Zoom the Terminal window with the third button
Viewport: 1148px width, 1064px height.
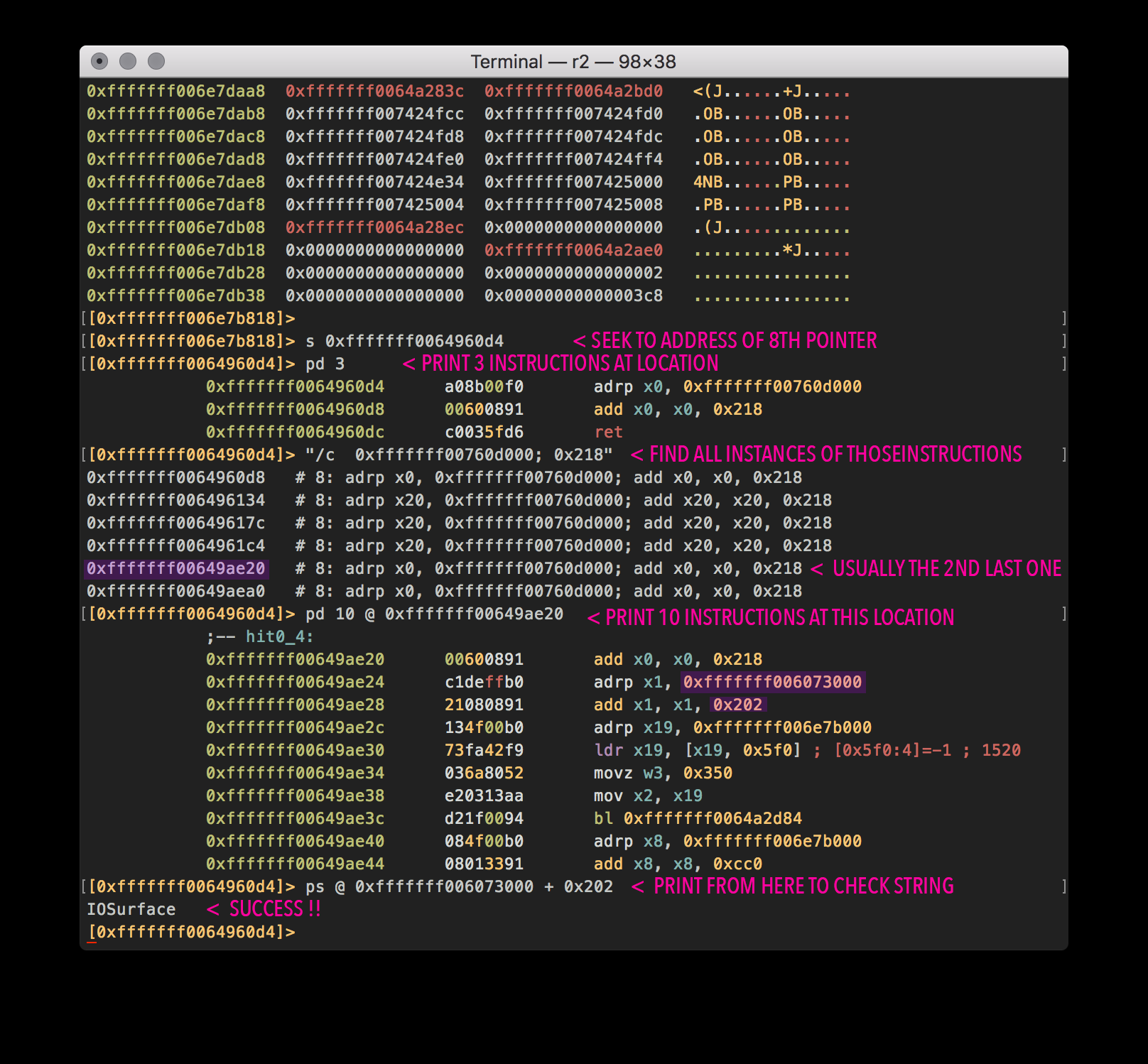pyautogui.click(x=156, y=62)
